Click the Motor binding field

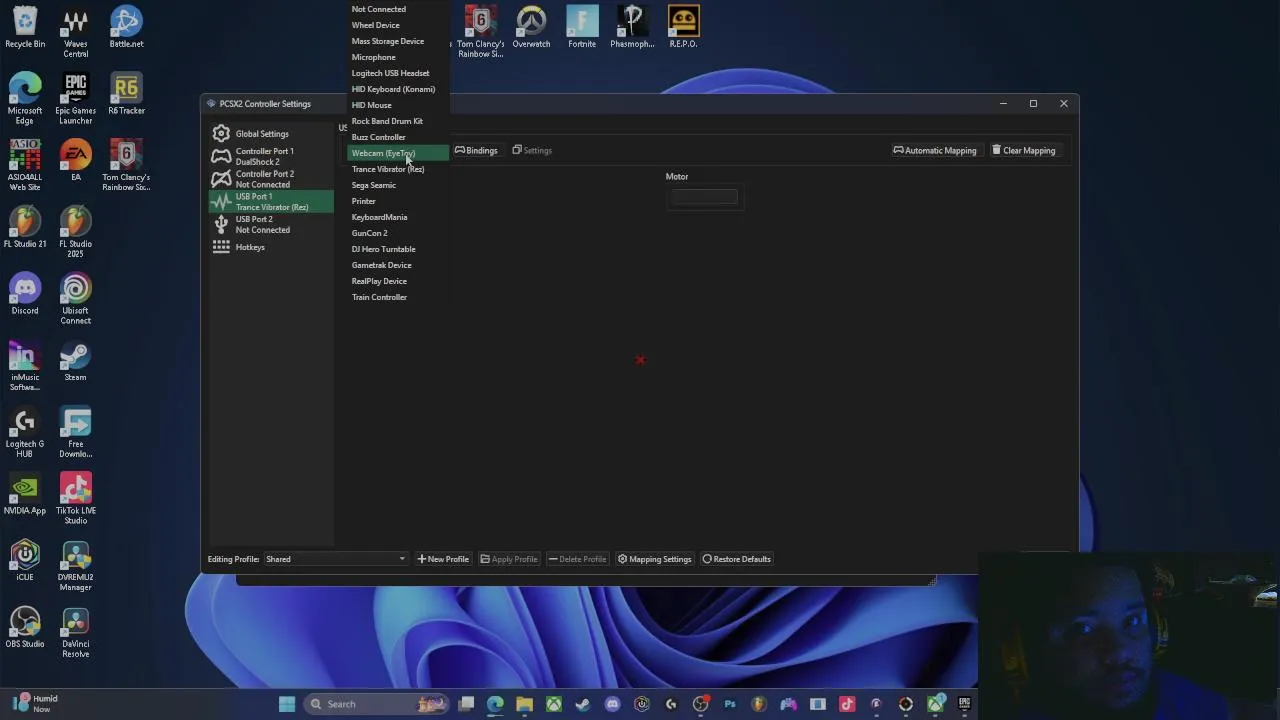[x=704, y=197]
